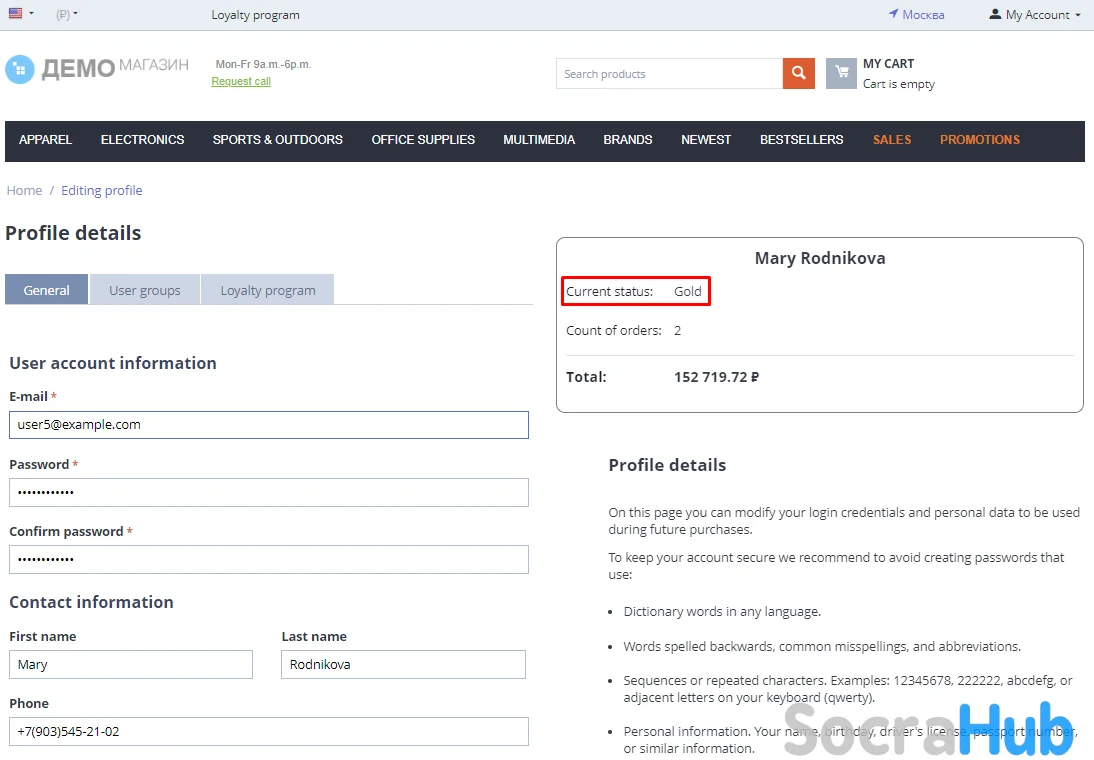Viewport: 1094px width, 760px height.
Task: Click the shopping cart icon
Action: tap(841, 73)
